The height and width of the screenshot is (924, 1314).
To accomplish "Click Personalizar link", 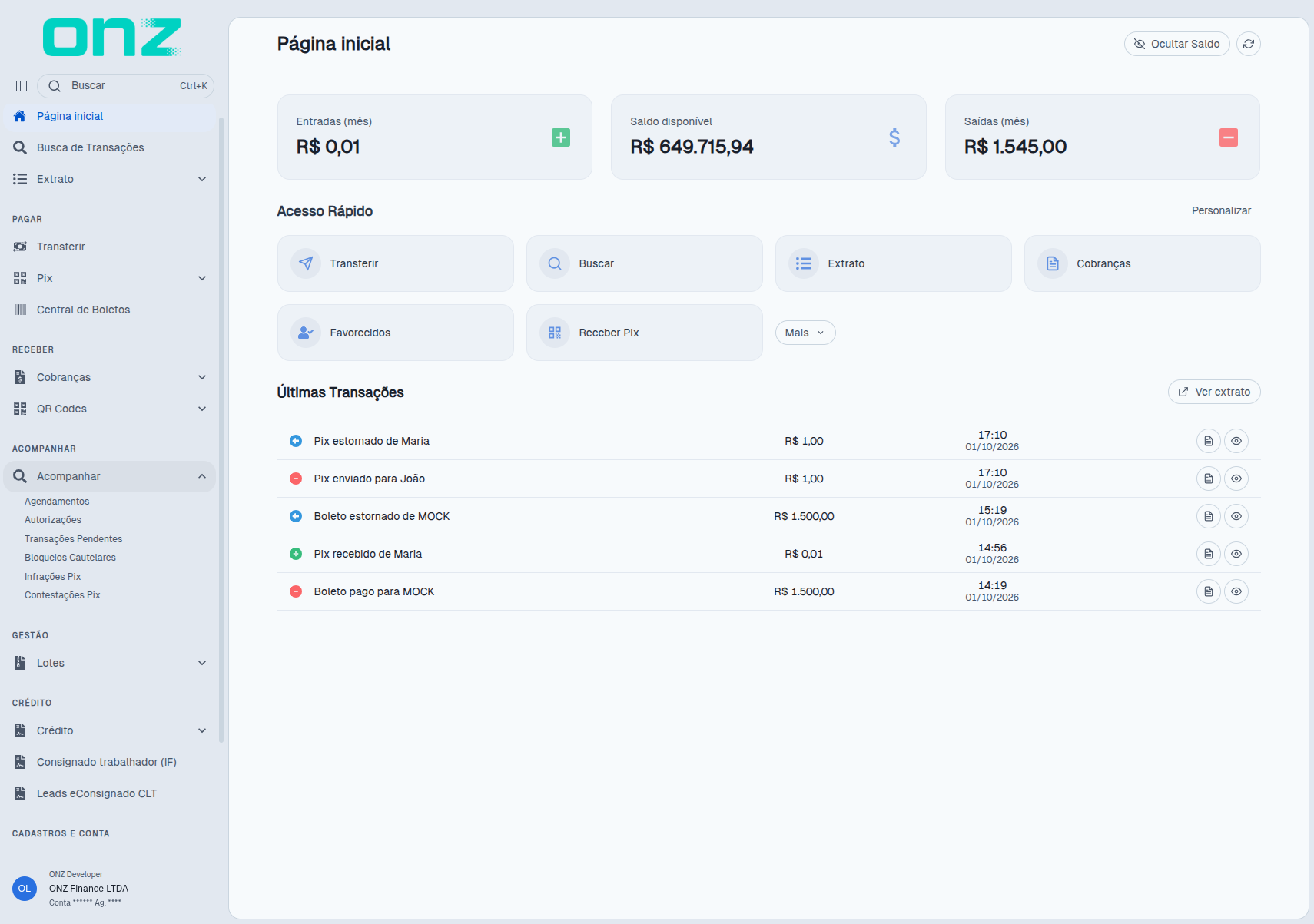I will click(1221, 210).
